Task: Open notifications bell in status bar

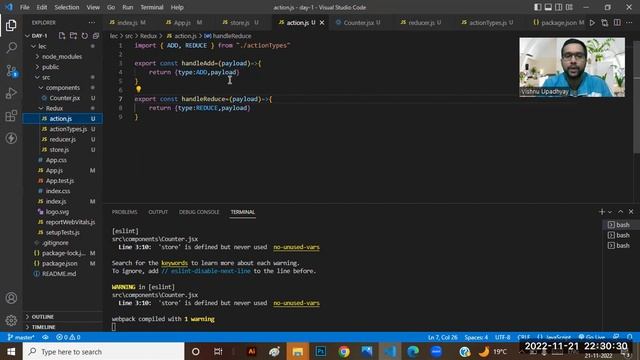Action: (630, 338)
